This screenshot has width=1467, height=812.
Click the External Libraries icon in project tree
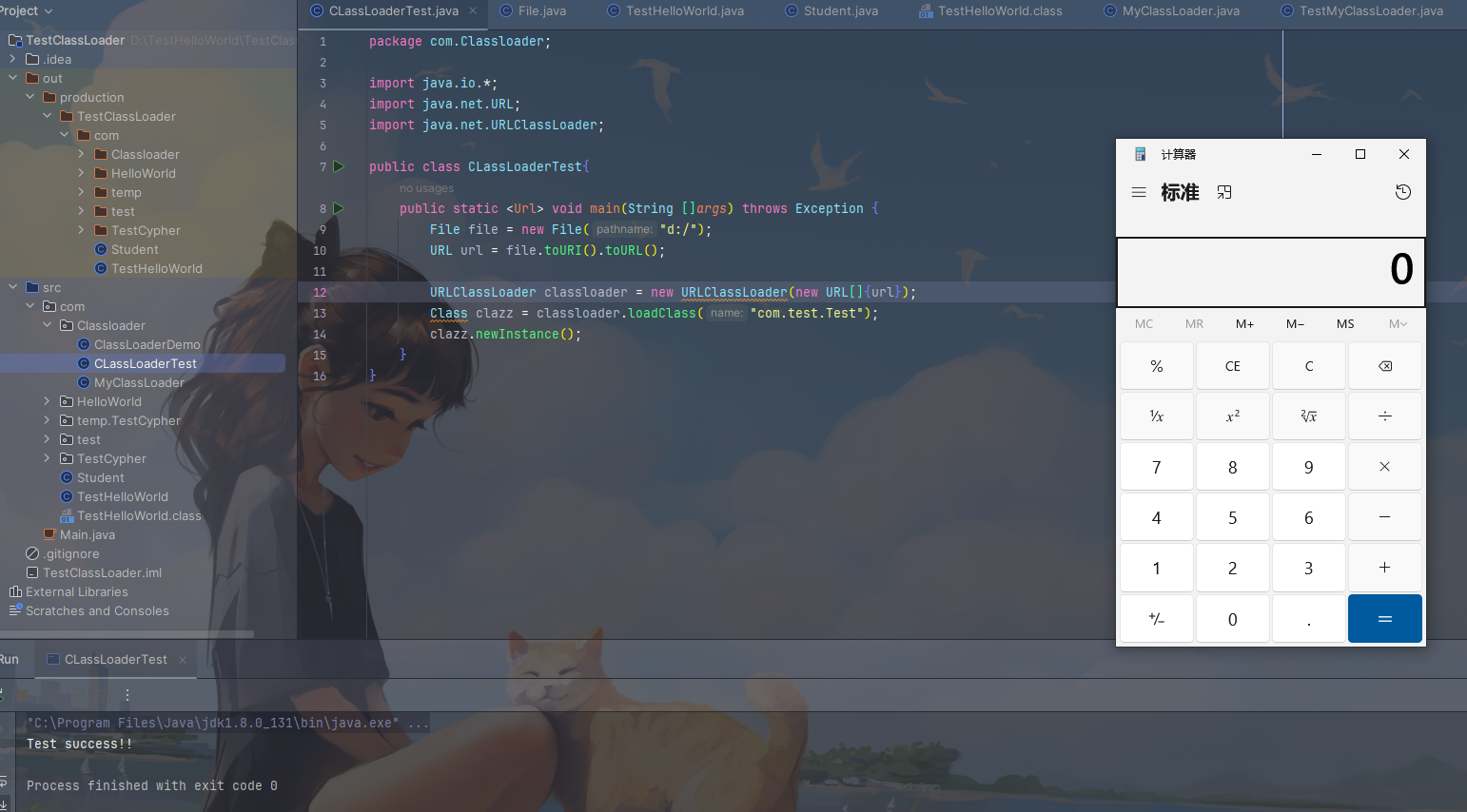(15, 591)
